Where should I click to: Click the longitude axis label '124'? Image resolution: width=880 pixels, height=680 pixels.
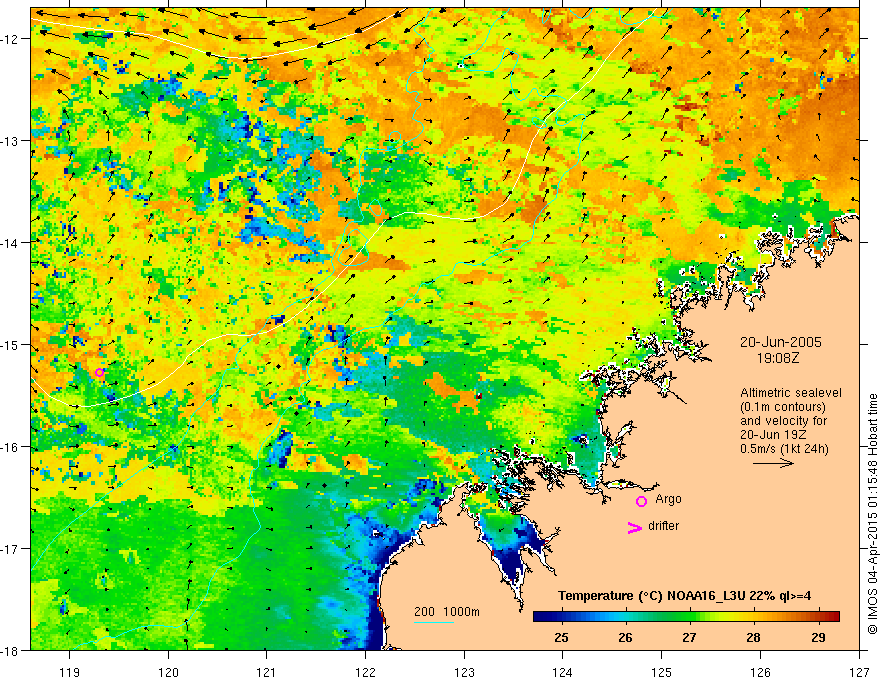(x=563, y=672)
